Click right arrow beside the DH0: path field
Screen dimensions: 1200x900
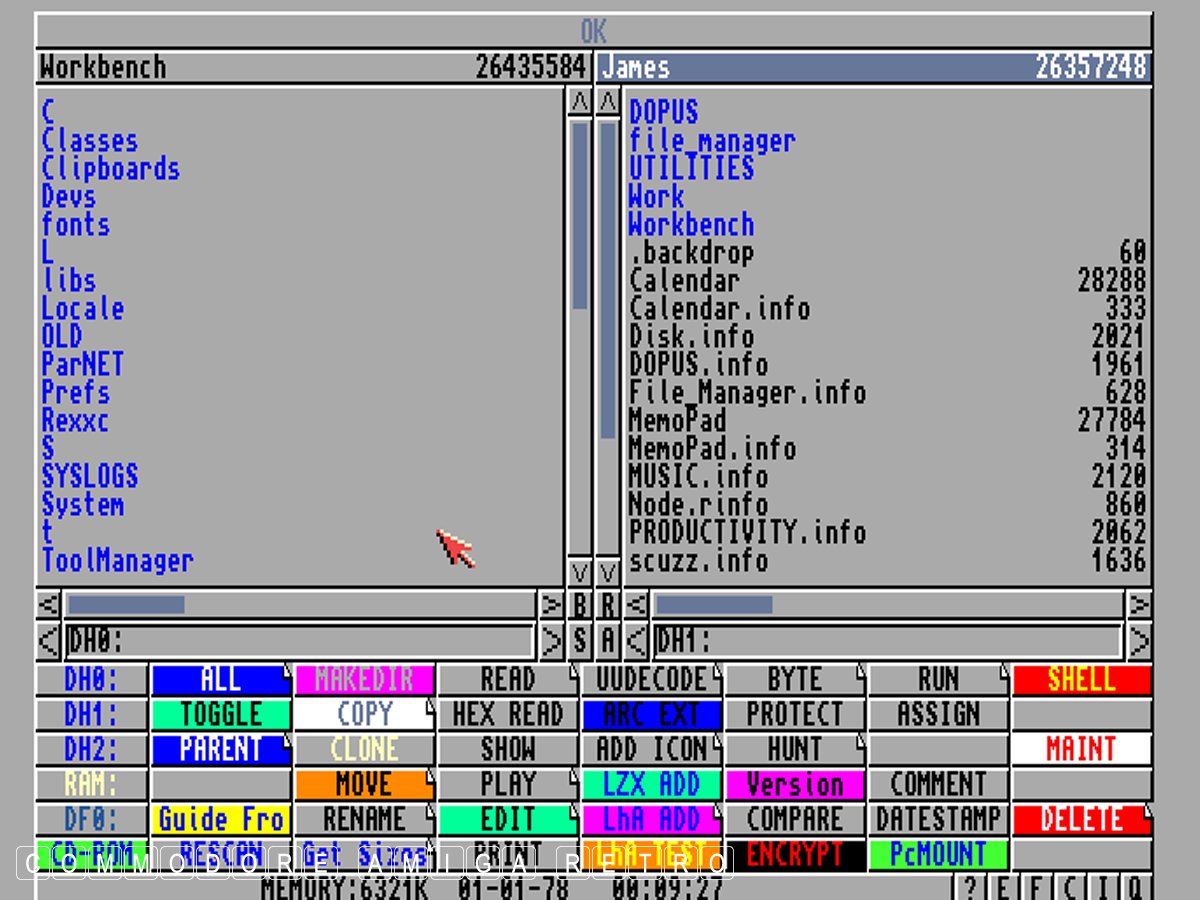tap(551, 640)
